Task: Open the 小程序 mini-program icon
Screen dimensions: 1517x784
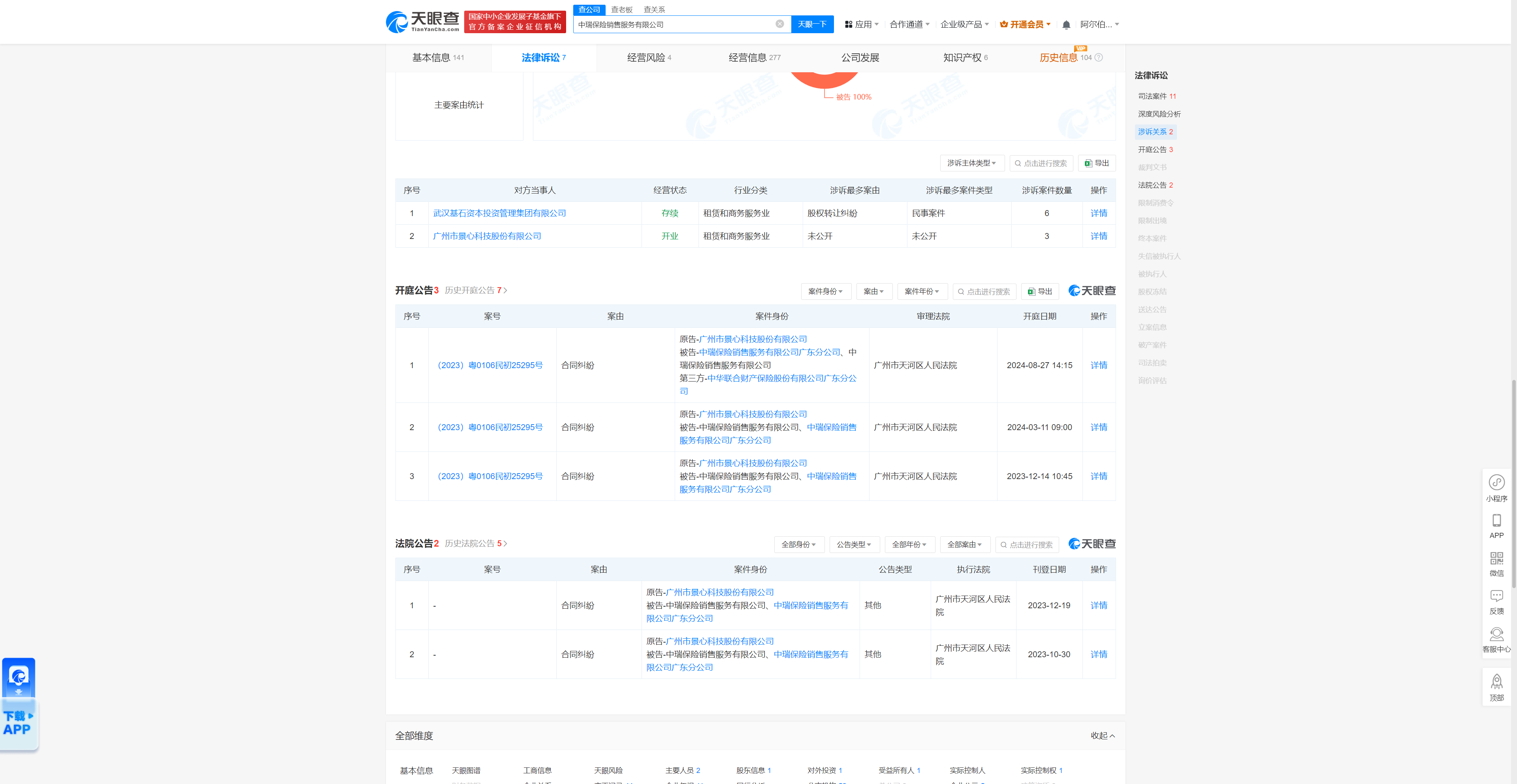Action: [1496, 488]
